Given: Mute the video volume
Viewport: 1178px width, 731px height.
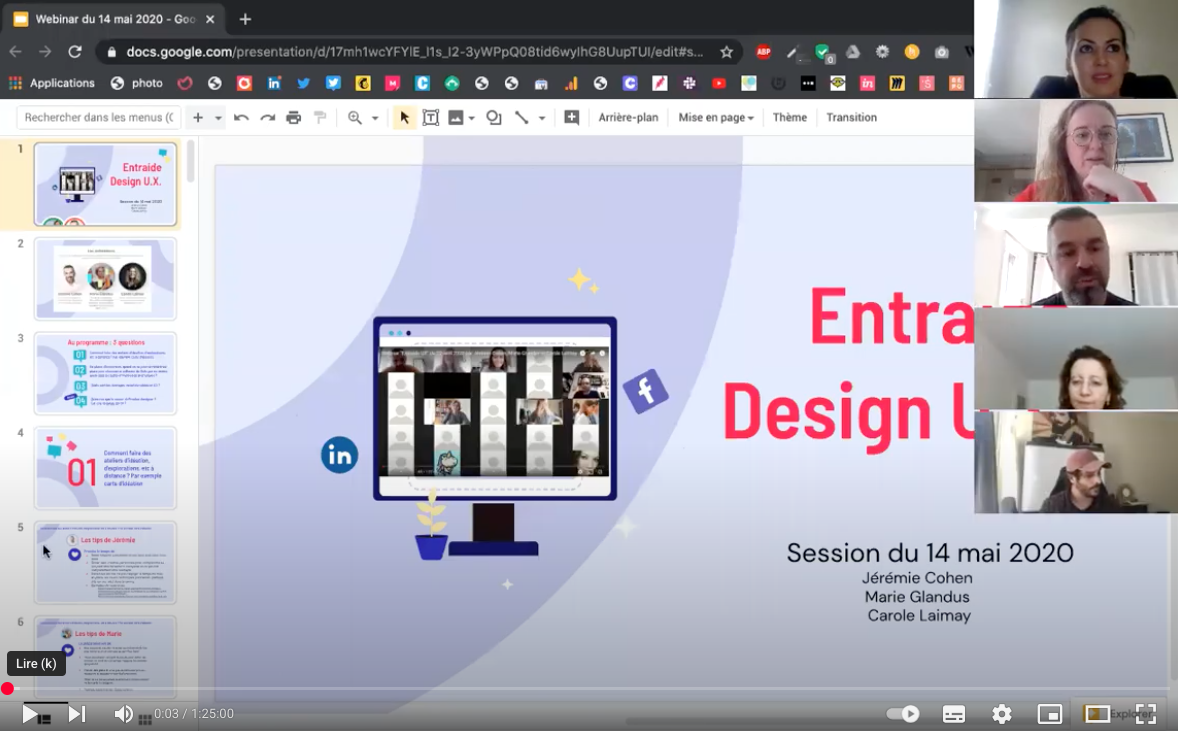Looking at the screenshot, I should tap(123, 714).
